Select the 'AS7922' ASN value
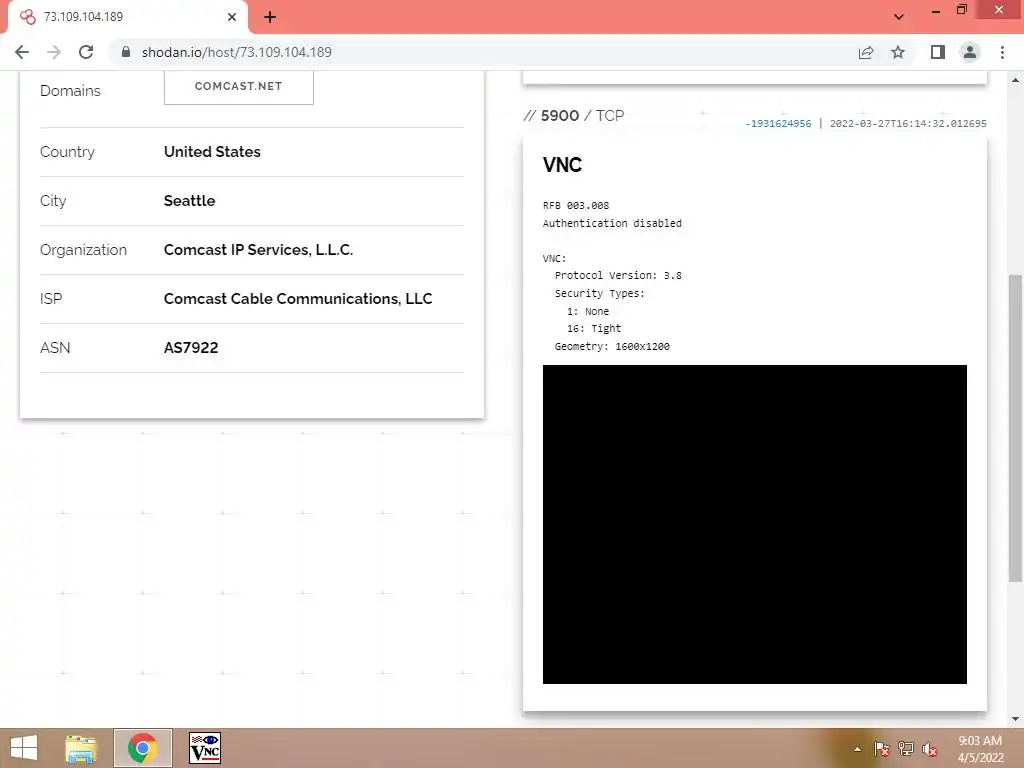 (x=191, y=347)
